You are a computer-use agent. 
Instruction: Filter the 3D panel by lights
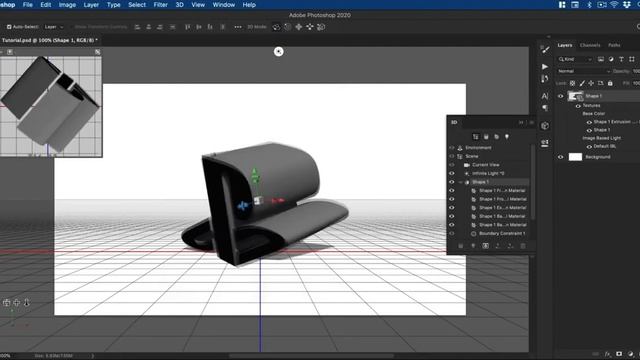[507, 137]
